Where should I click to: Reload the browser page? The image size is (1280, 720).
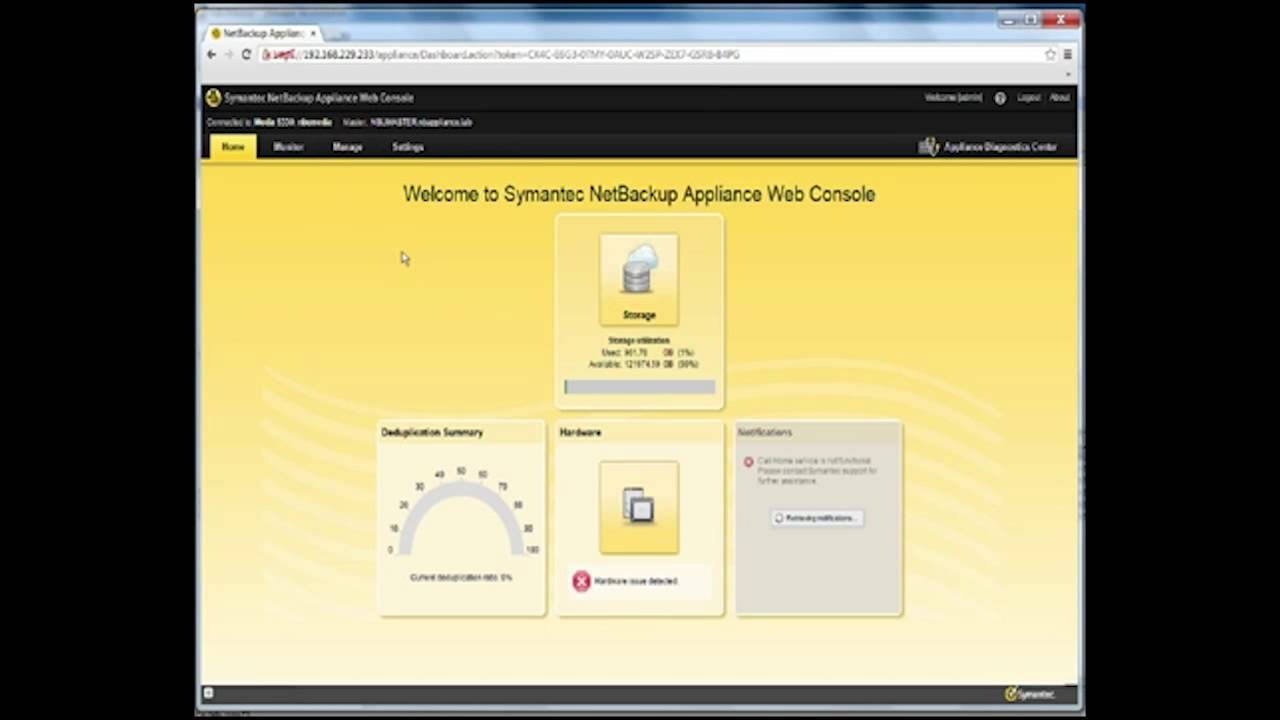[246, 55]
